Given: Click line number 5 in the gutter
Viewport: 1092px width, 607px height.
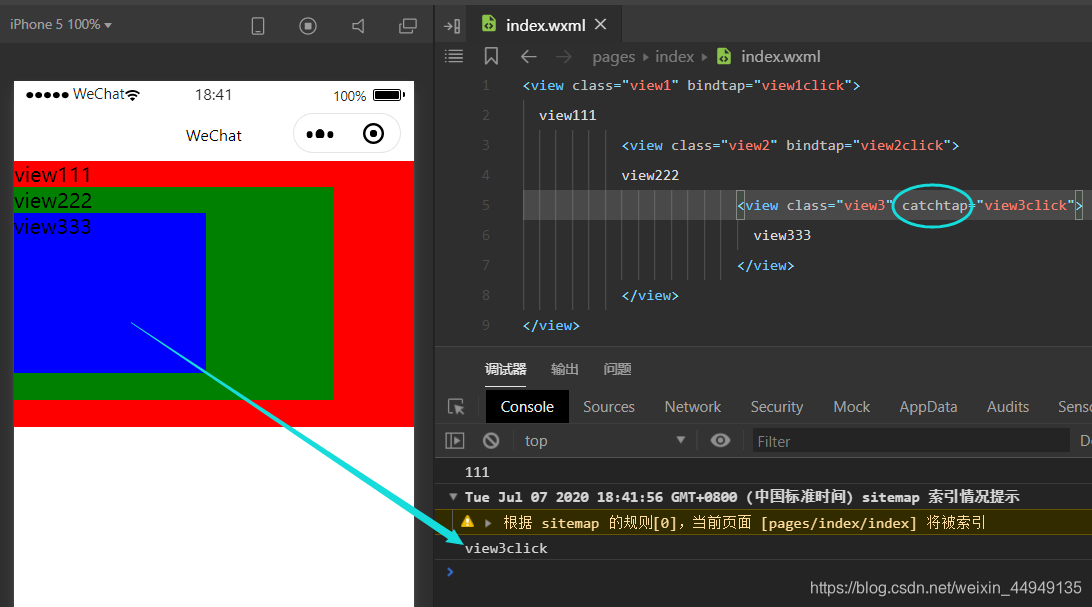Looking at the screenshot, I should click(x=485, y=205).
